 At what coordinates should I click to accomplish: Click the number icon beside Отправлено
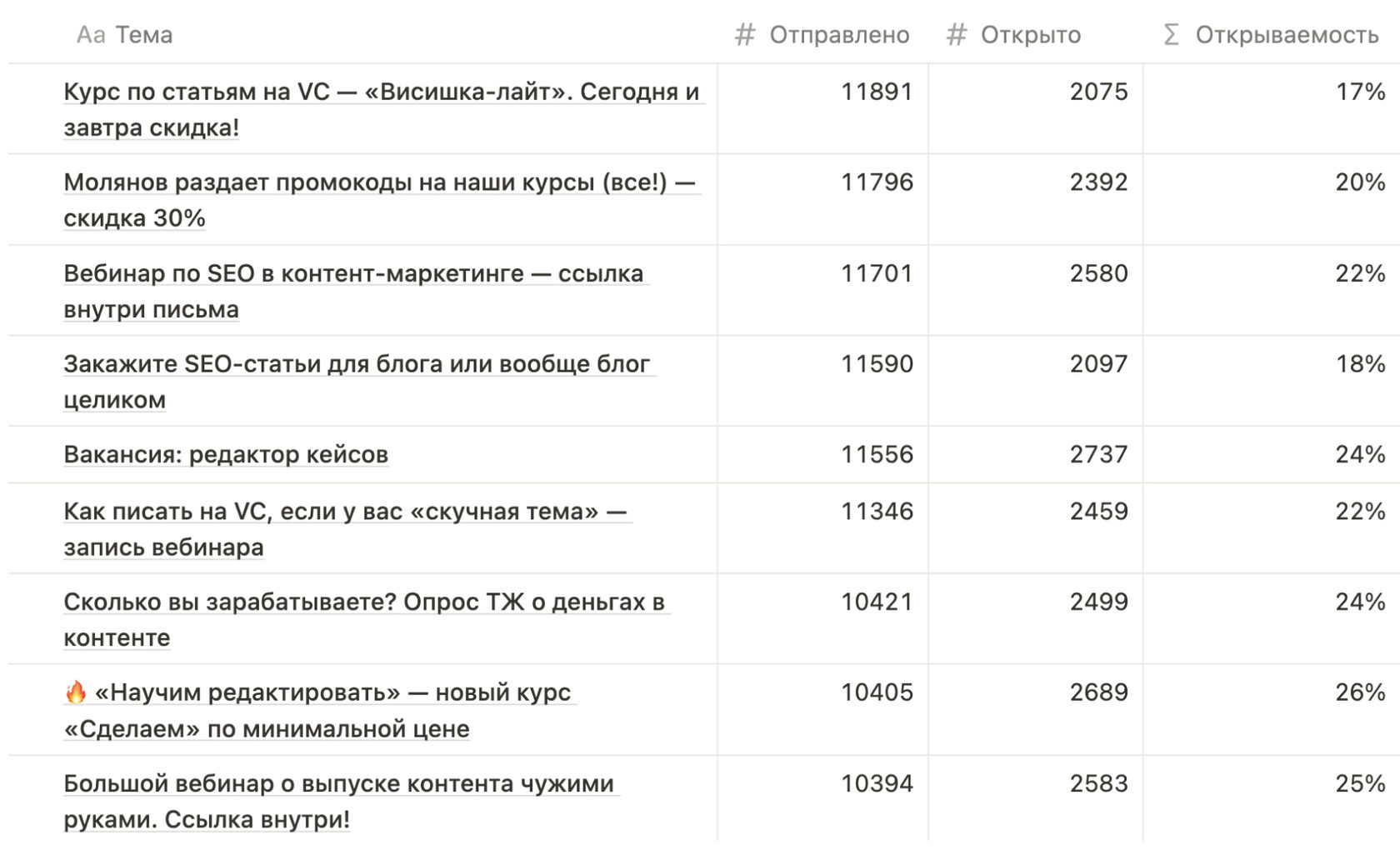(744, 35)
